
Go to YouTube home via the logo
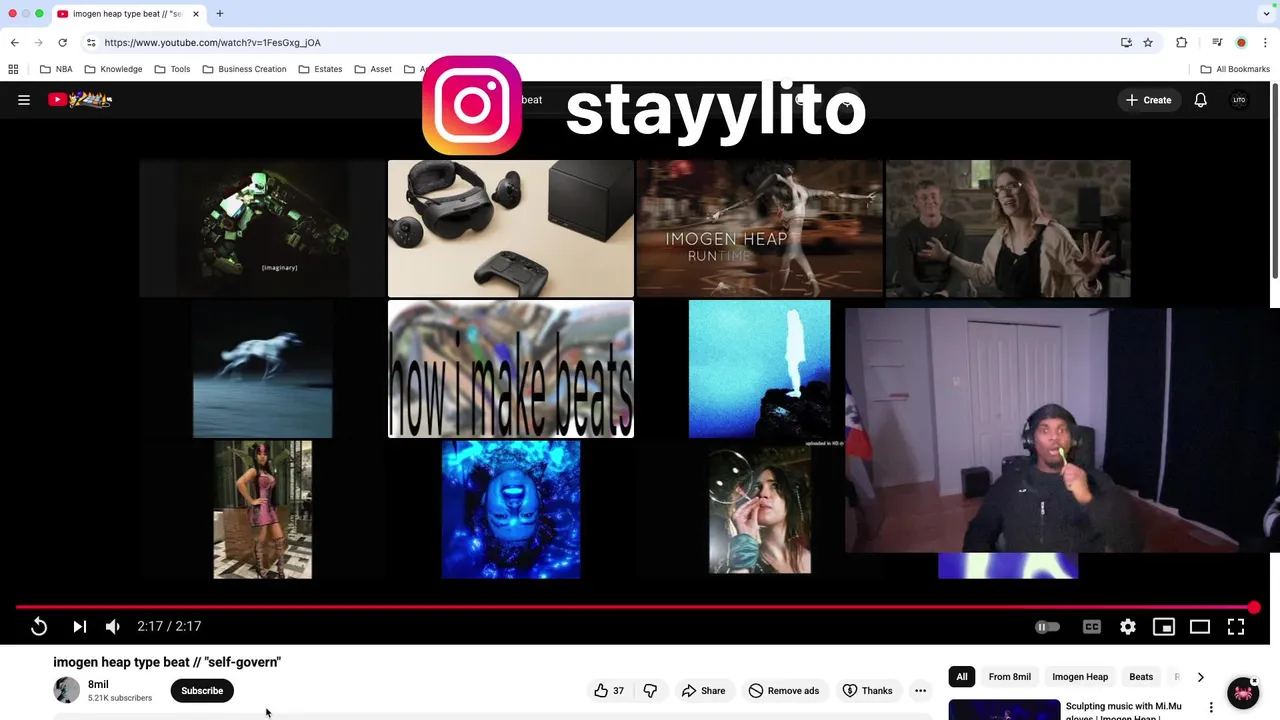click(80, 99)
